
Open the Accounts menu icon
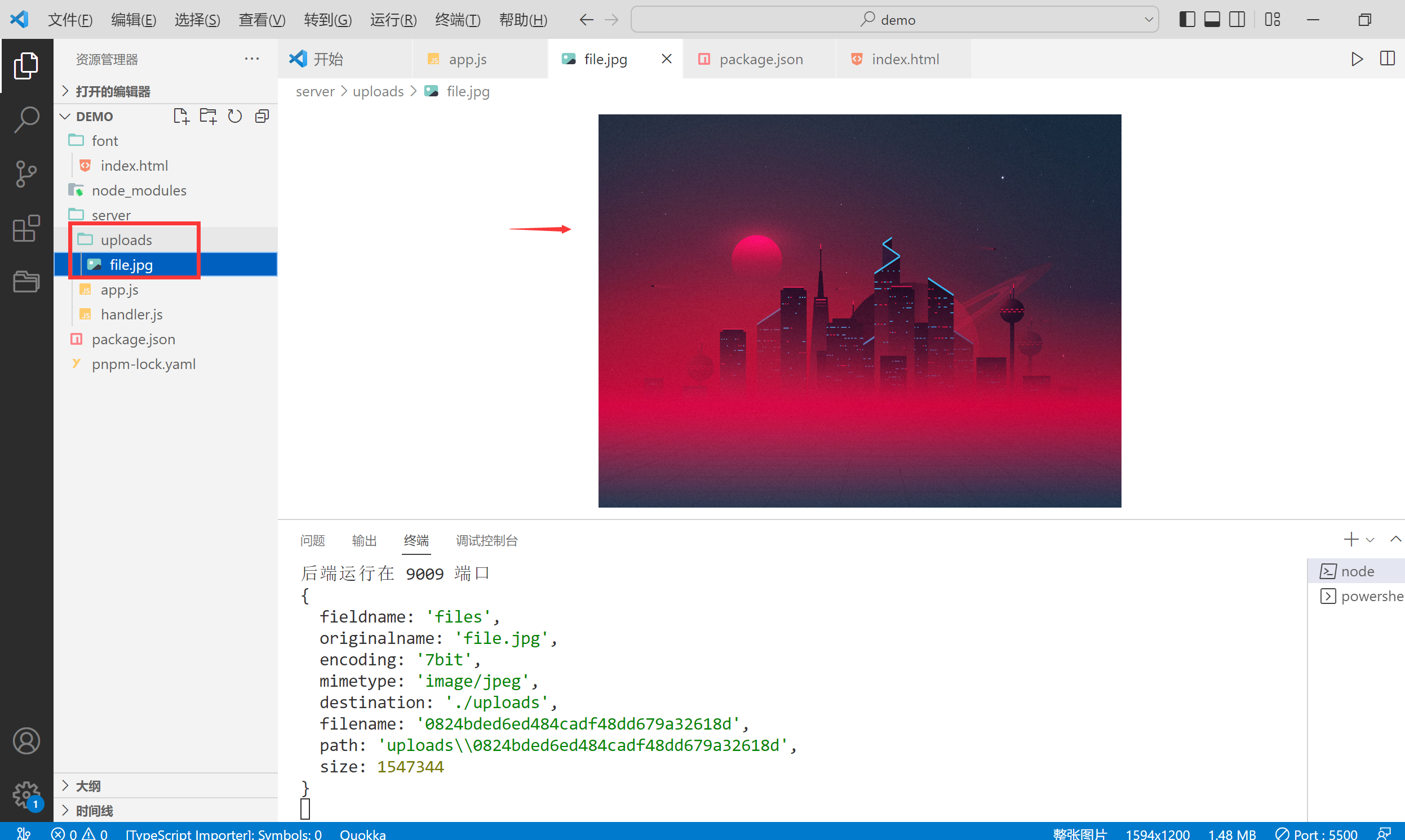26,741
